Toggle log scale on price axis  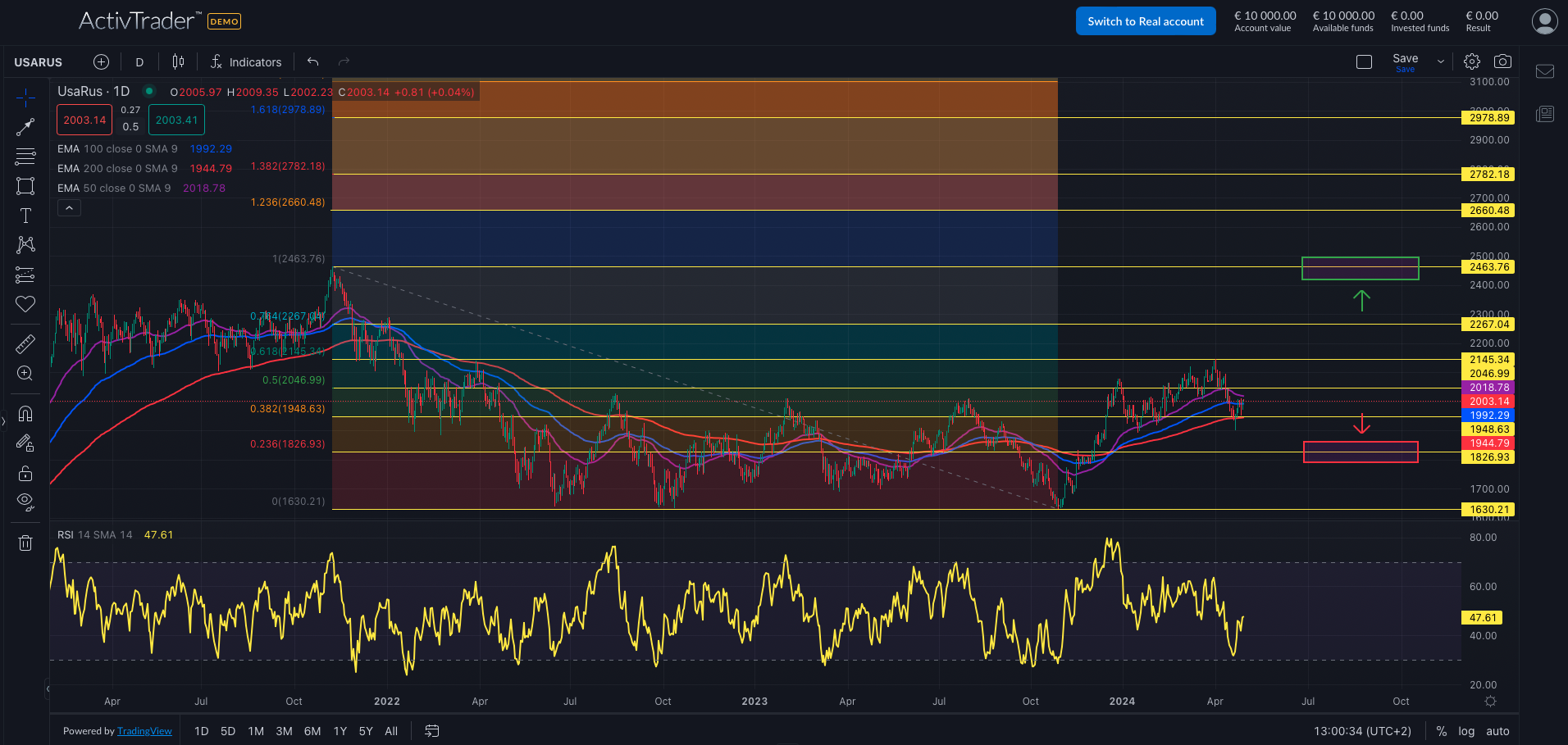(x=1466, y=731)
